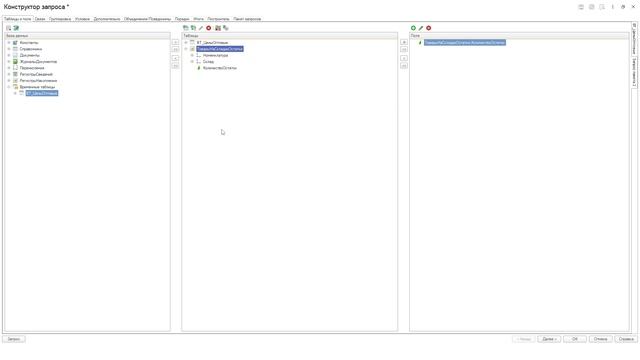Expand the РегистрыСведений node
The width and height of the screenshot is (640, 360).
[9, 74]
